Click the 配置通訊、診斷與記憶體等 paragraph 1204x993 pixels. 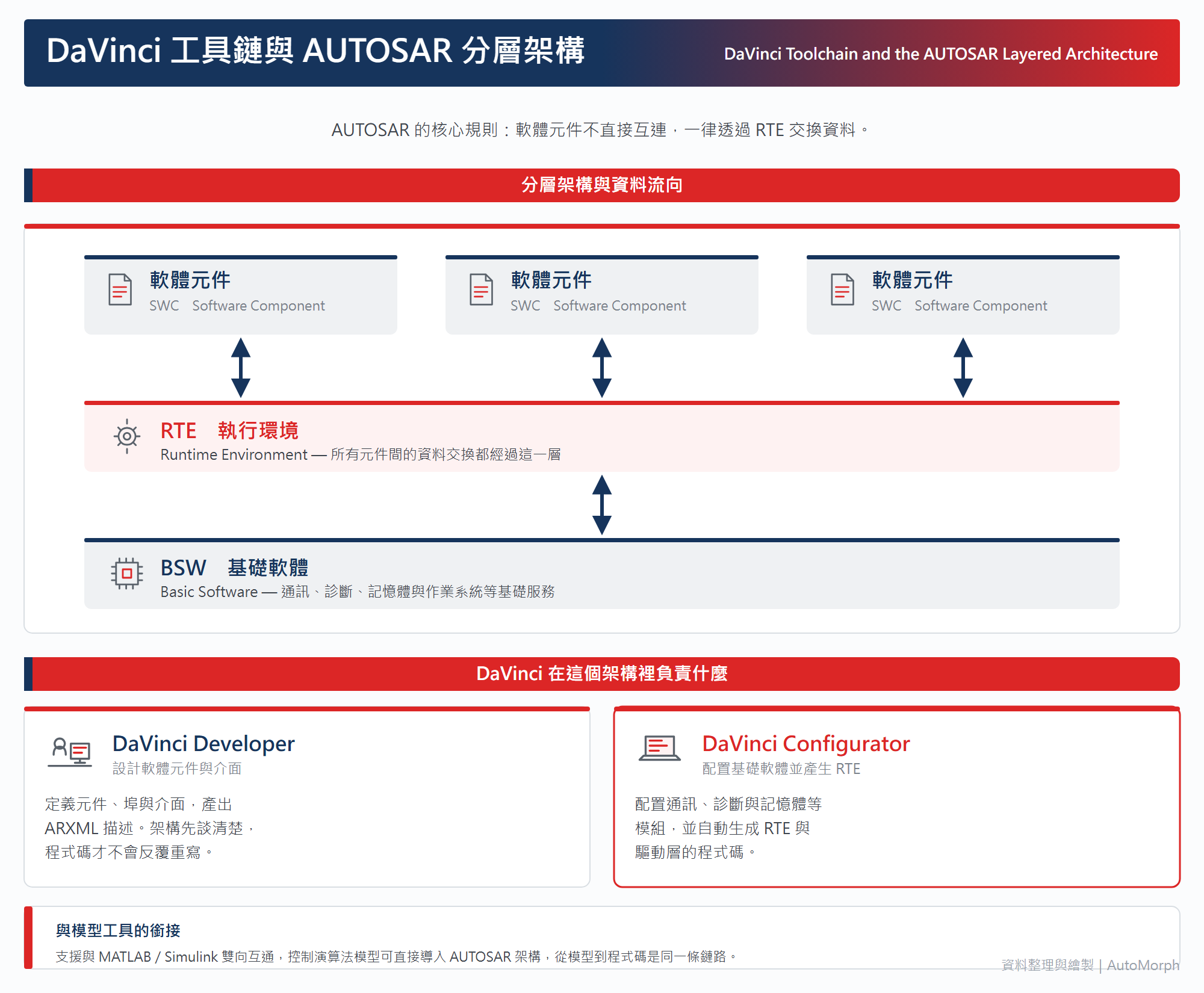(x=728, y=828)
